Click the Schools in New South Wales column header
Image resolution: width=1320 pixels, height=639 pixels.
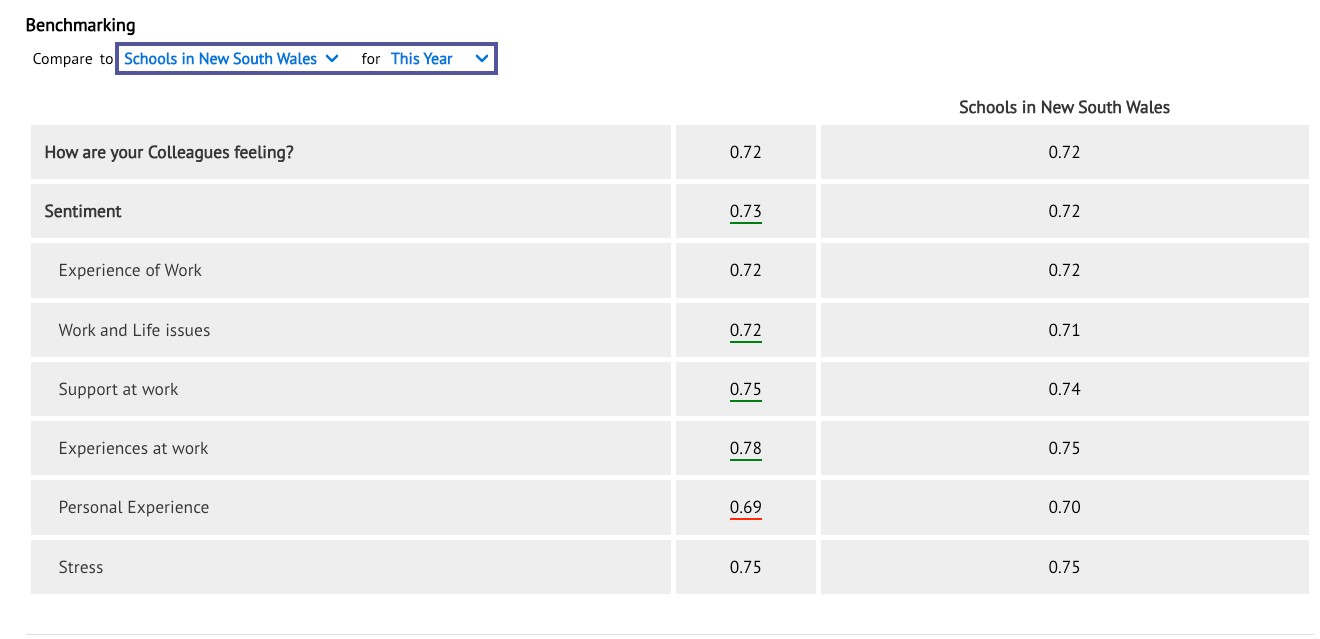[x=1064, y=107]
